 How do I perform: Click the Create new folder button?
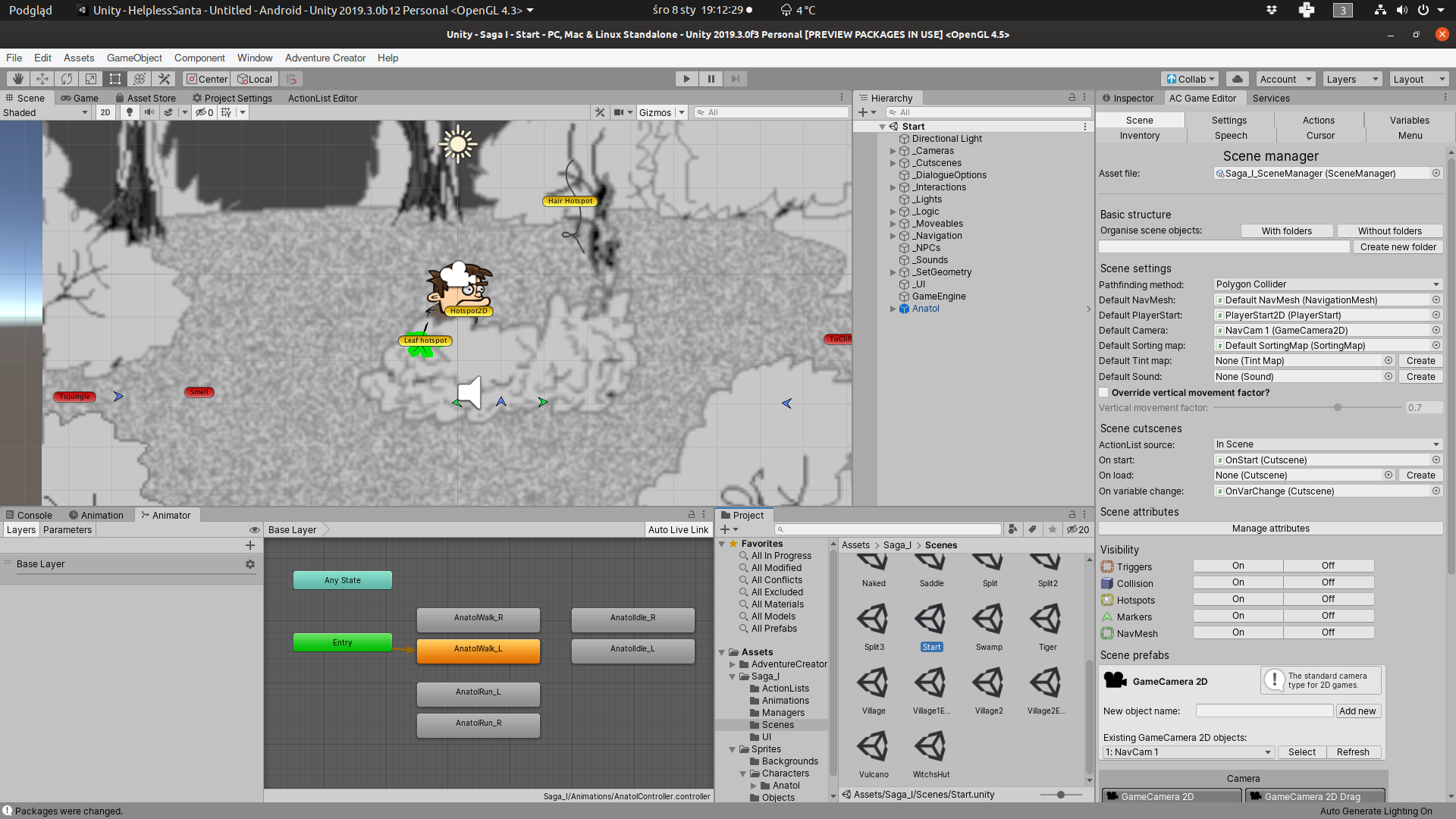1398,247
